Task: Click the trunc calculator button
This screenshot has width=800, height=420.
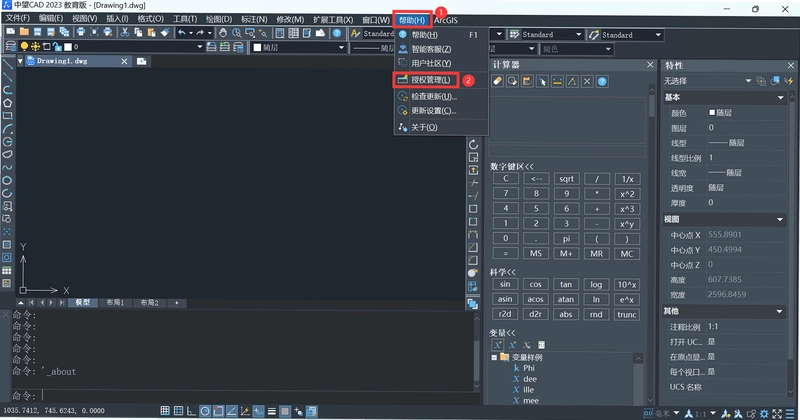Action: tap(627, 314)
